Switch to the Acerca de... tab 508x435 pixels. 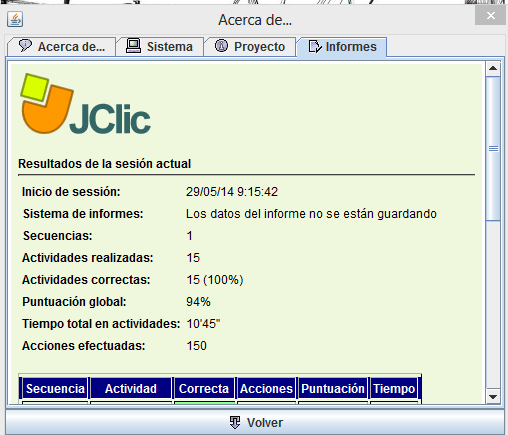pos(61,47)
